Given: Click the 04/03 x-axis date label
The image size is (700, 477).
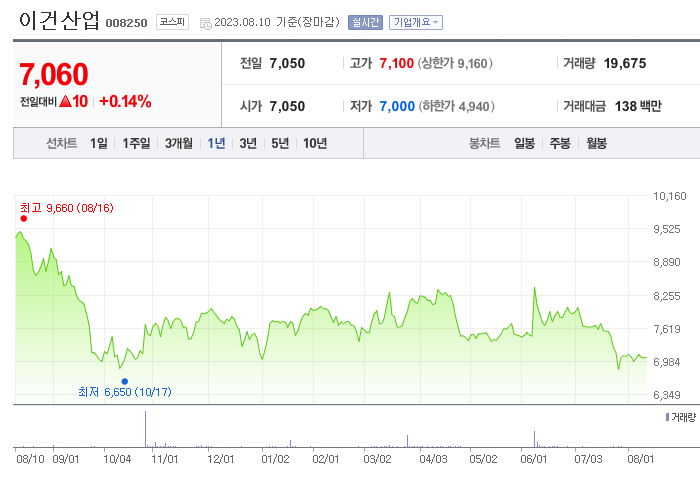Looking at the screenshot, I should [433, 459].
